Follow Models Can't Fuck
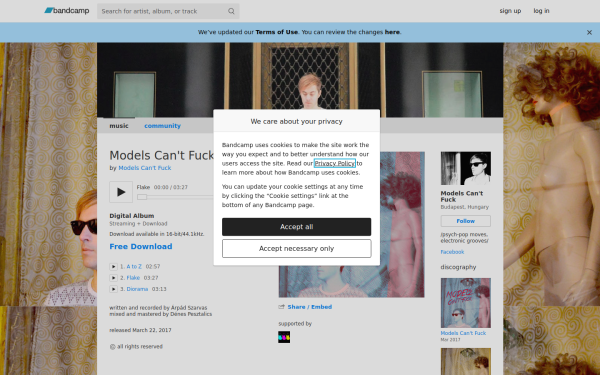The height and width of the screenshot is (375, 600). pos(466,221)
